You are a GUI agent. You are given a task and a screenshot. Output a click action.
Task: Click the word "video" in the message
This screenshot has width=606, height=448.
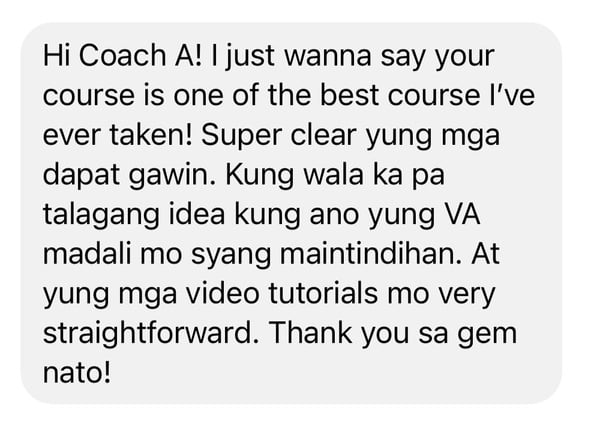222,294
